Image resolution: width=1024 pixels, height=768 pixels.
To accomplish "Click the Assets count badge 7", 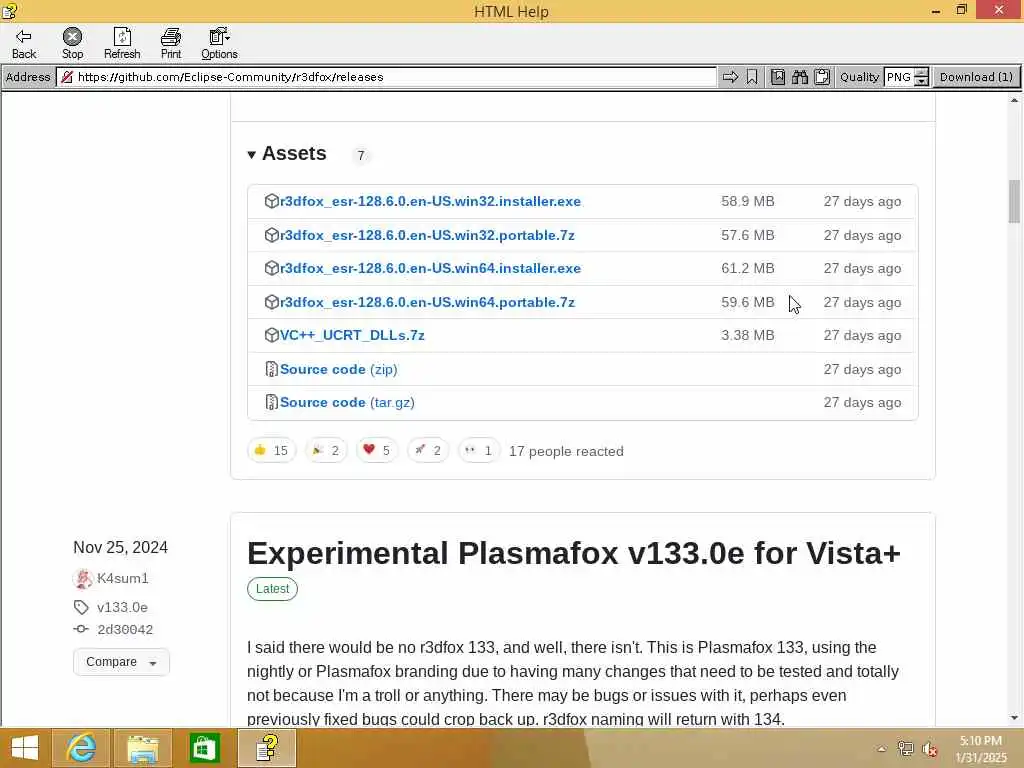I will click(360, 155).
